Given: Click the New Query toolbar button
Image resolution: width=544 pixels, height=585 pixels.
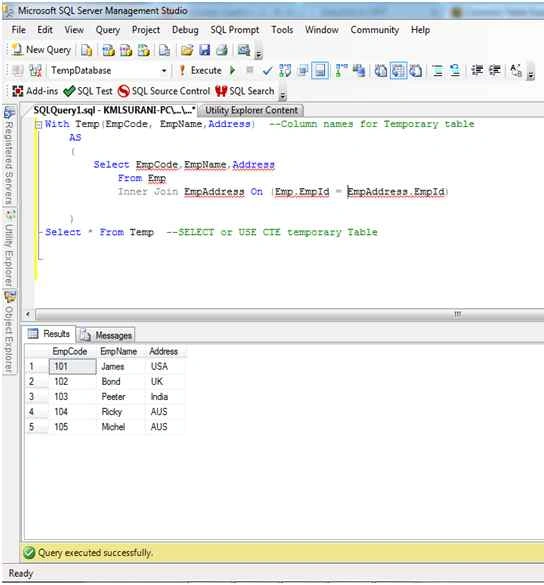Looking at the screenshot, I should tap(41, 50).
